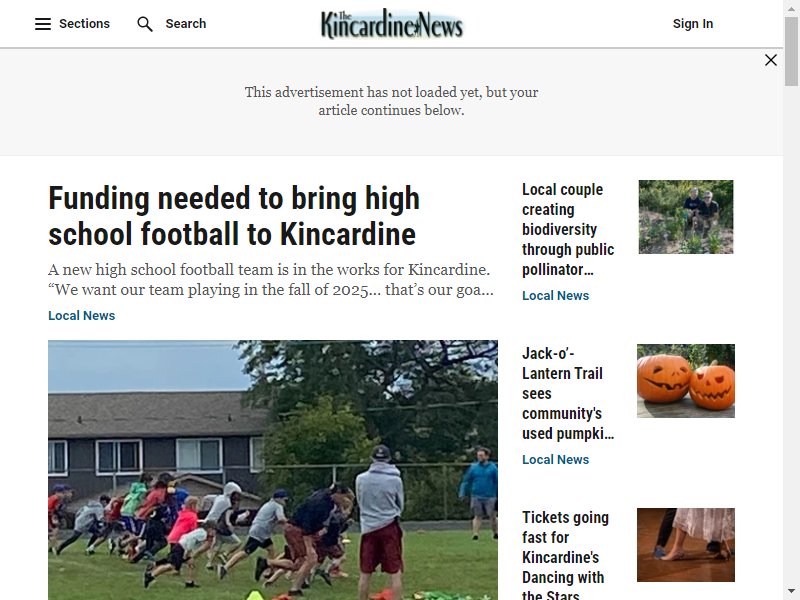Click Local News under pollinator story

coord(555,296)
